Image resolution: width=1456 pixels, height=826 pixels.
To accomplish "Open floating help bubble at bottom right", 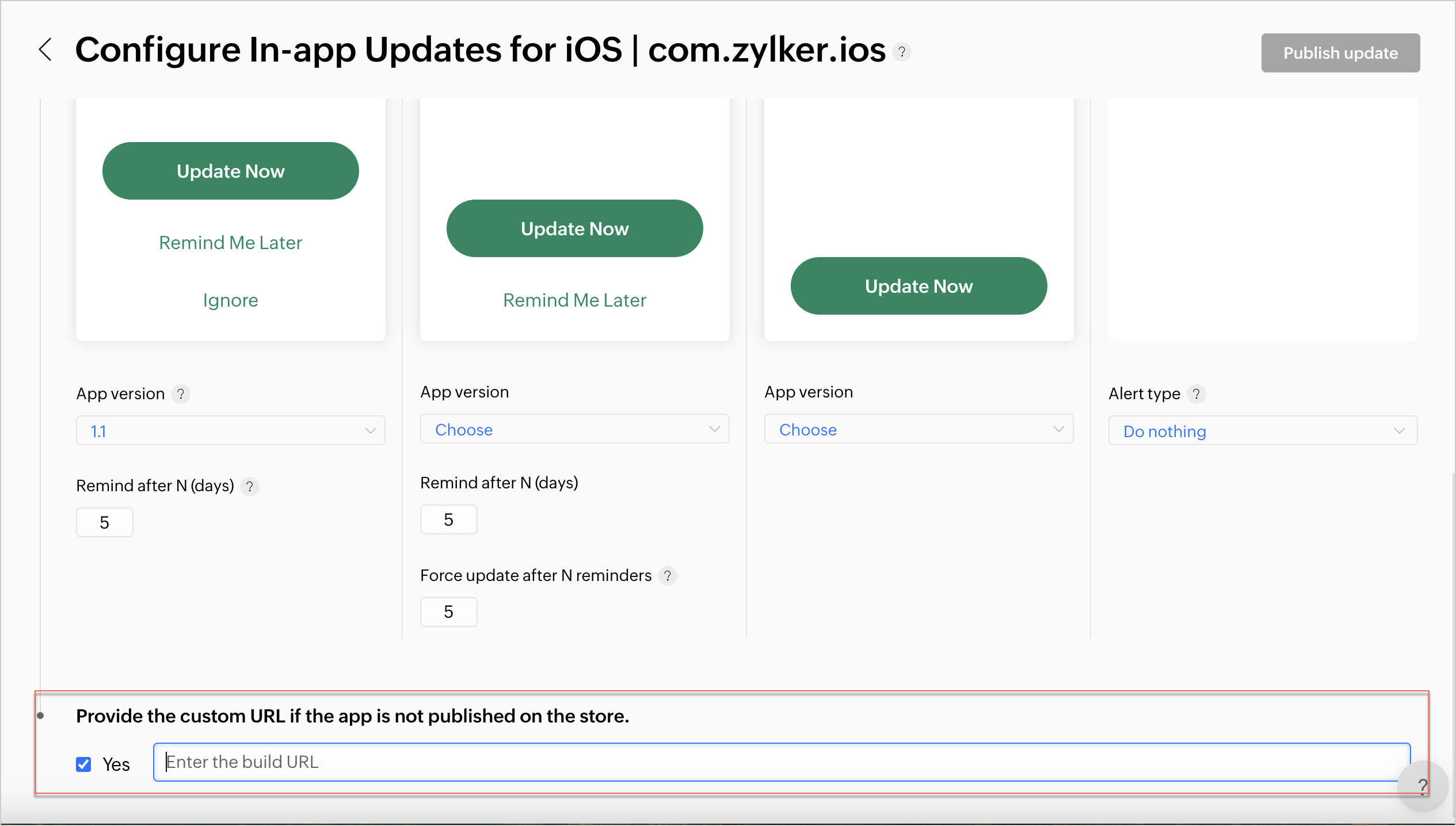I will [1421, 786].
